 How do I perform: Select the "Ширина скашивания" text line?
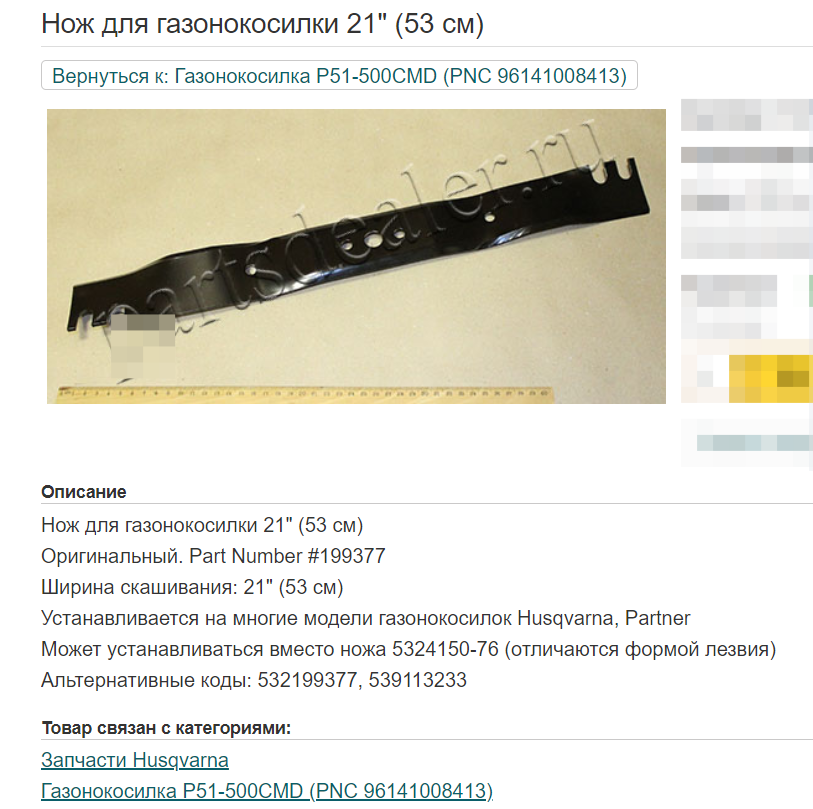[x=192, y=587]
